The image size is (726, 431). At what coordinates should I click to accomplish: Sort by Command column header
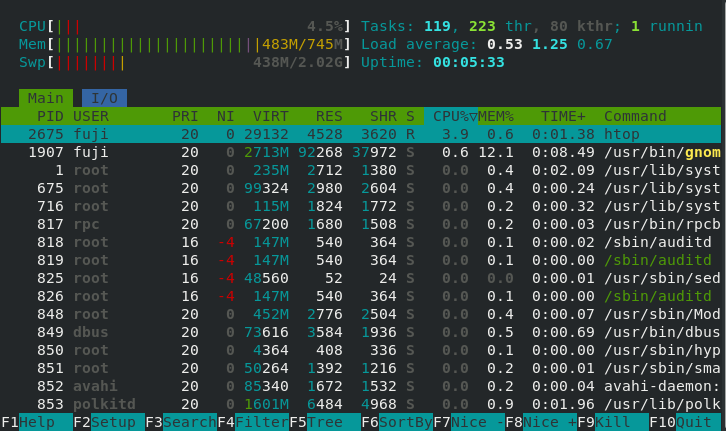[x=635, y=116]
